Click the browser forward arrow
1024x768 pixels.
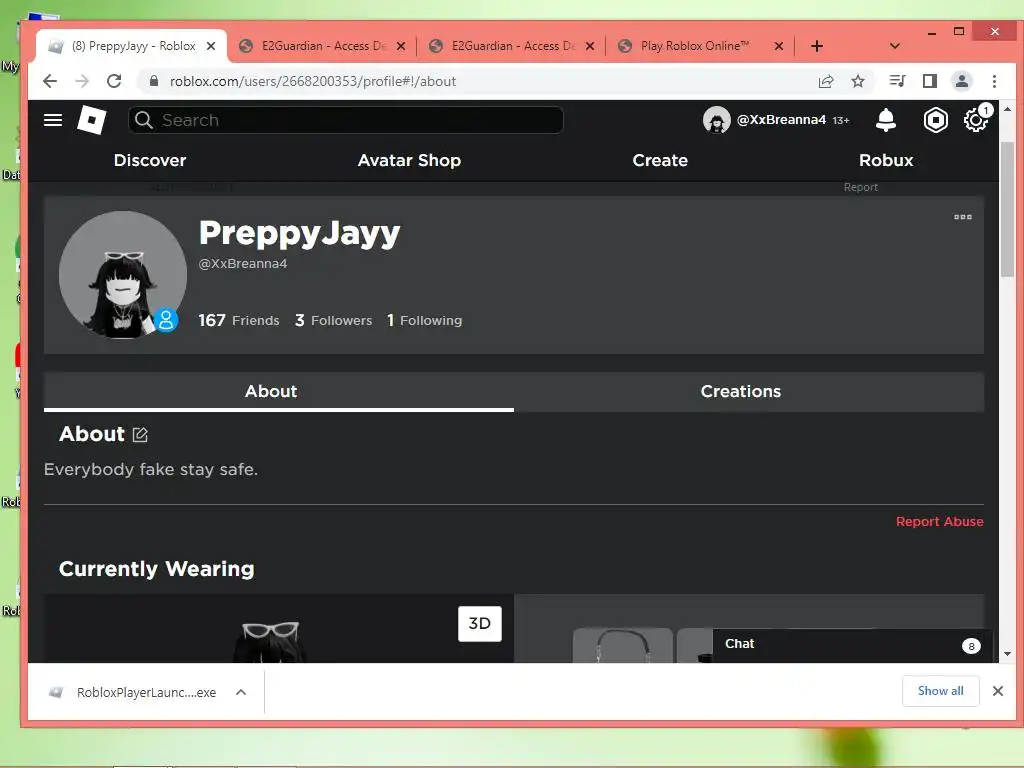pyautogui.click(x=82, y=81)
